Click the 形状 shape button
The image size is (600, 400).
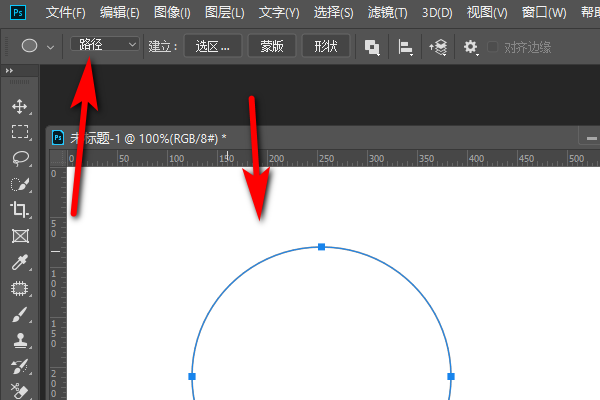[x=326, y=46]
